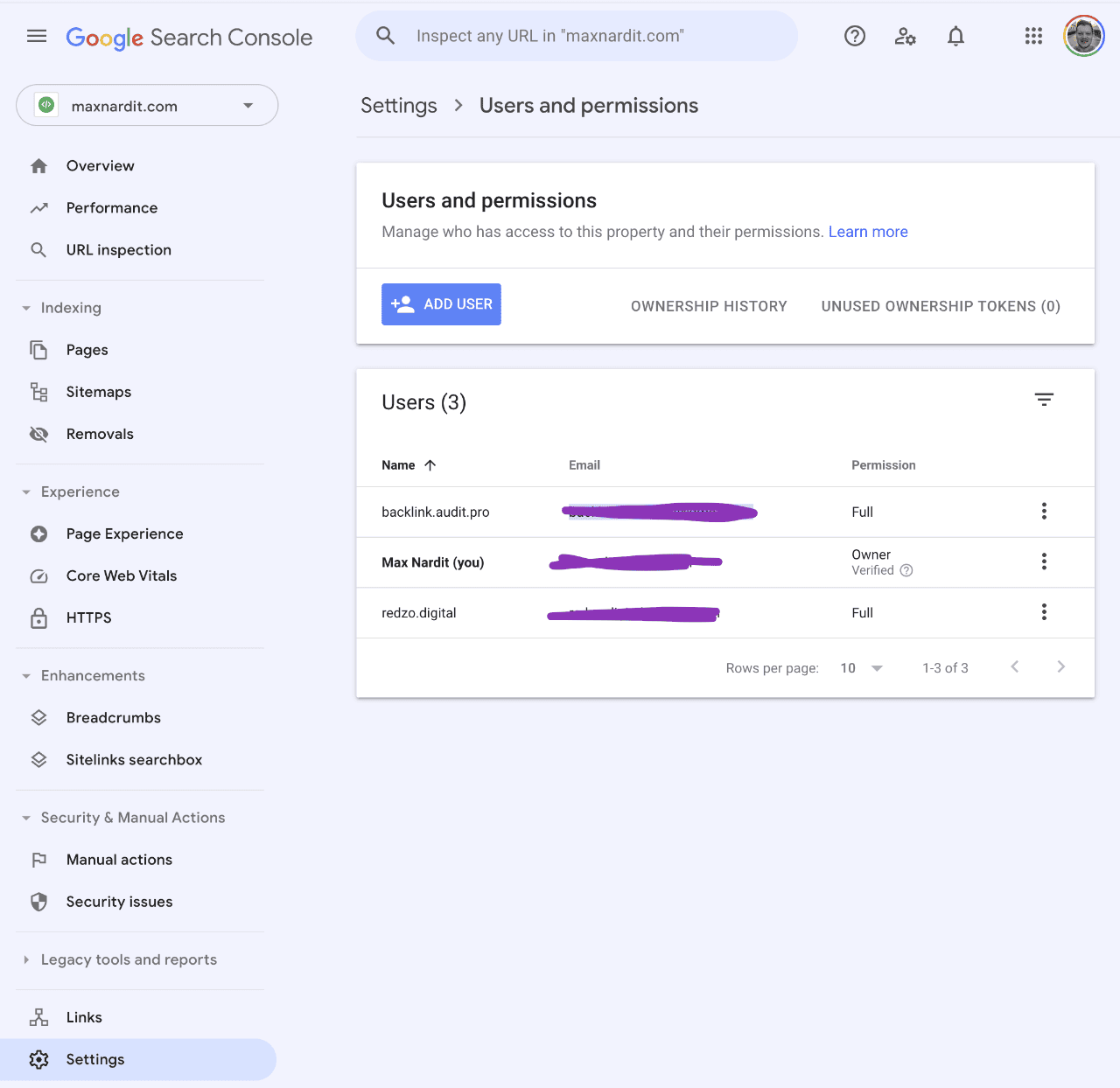Select the backlink.audit.pro user name
Screen dimensions: 1120x1088
(436, 513)
